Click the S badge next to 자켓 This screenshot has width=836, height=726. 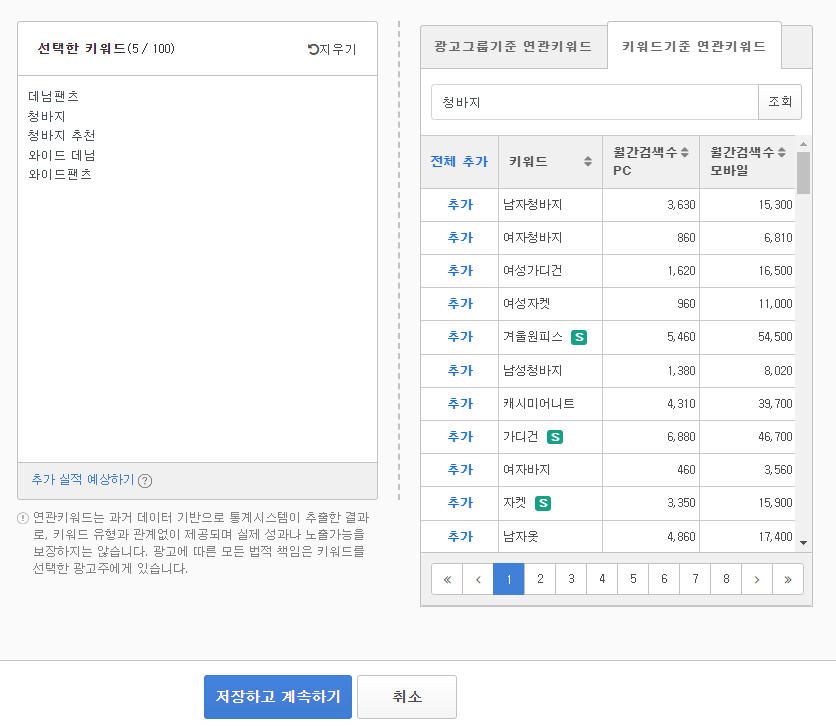coord(543,503)
